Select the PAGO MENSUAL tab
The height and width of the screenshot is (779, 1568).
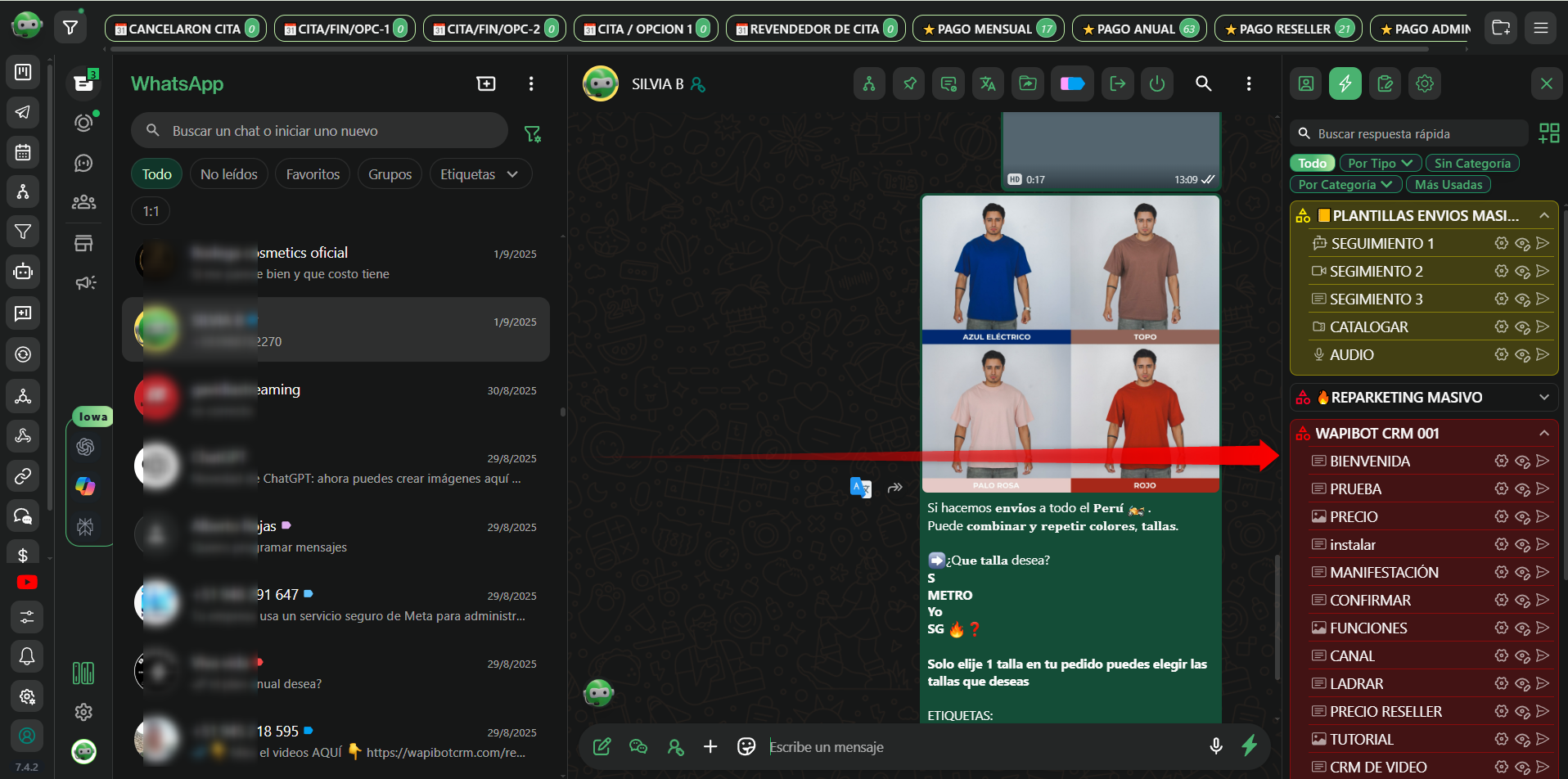click(988, 29)
